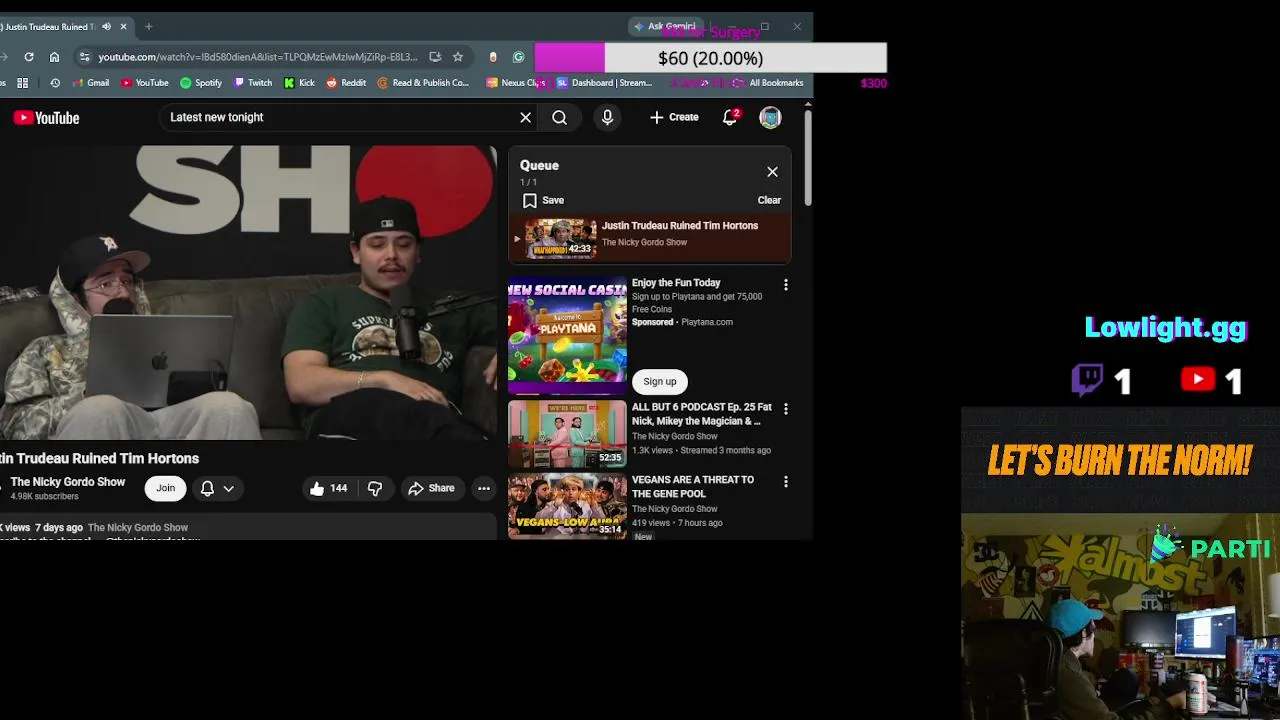1280x720 pixels.
Task: Click The Nicky Gordo Show link in description
Action: pyautogui.click(x=138, y=527)
